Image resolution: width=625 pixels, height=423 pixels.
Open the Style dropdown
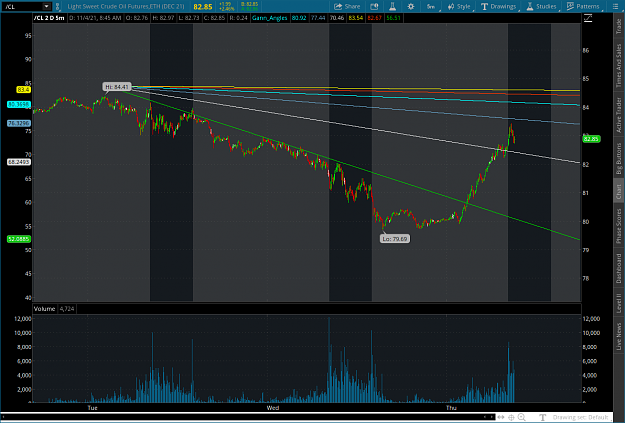point(459,6)
